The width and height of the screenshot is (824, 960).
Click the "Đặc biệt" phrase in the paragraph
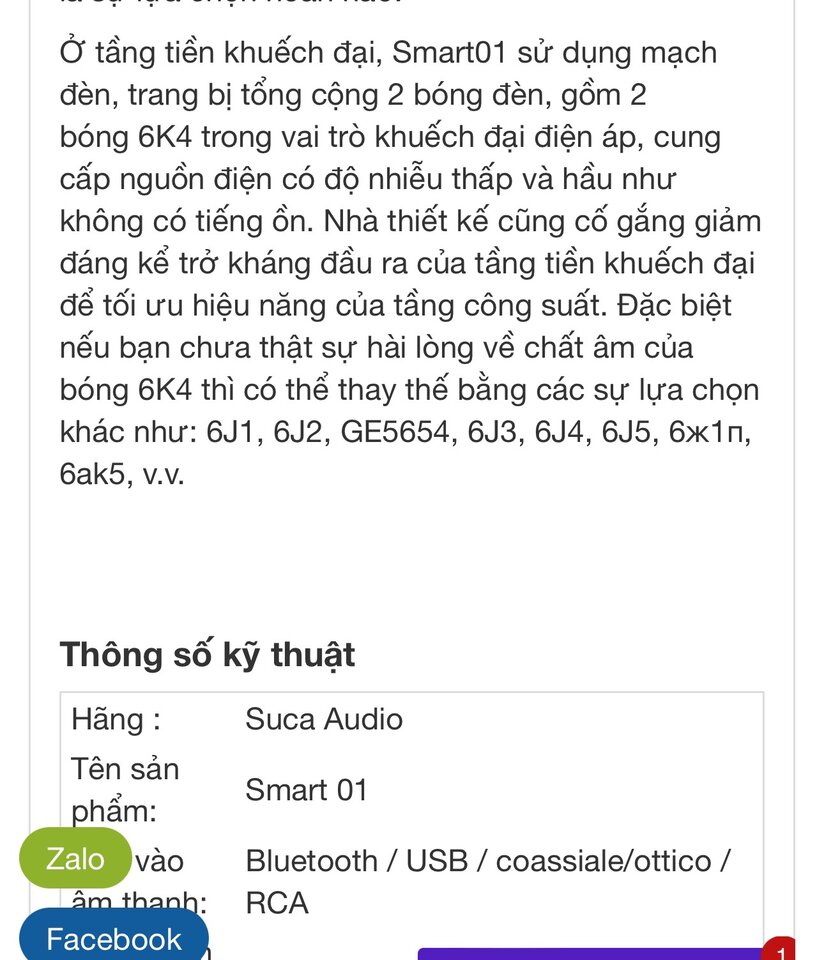[674, 306]
